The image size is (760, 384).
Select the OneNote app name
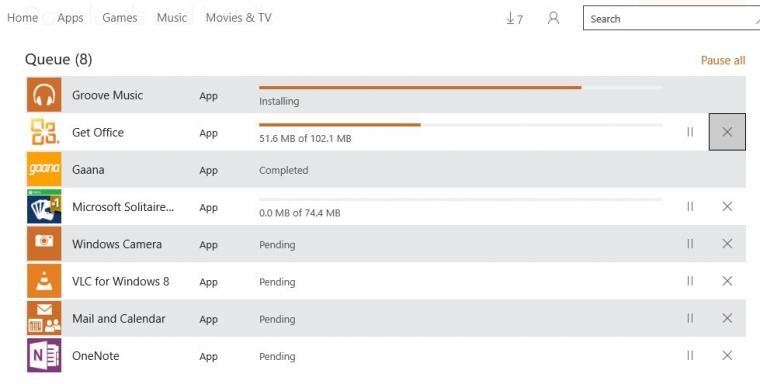click(95, 356)
